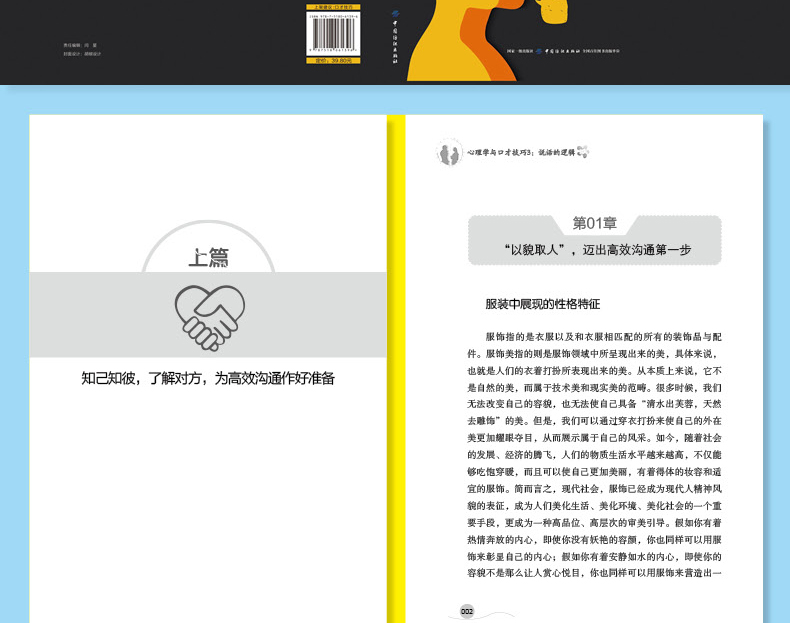This screenshot has width=790, height=623.
Task: Click the page number 002 badge
Action: (x=467, y=611)
